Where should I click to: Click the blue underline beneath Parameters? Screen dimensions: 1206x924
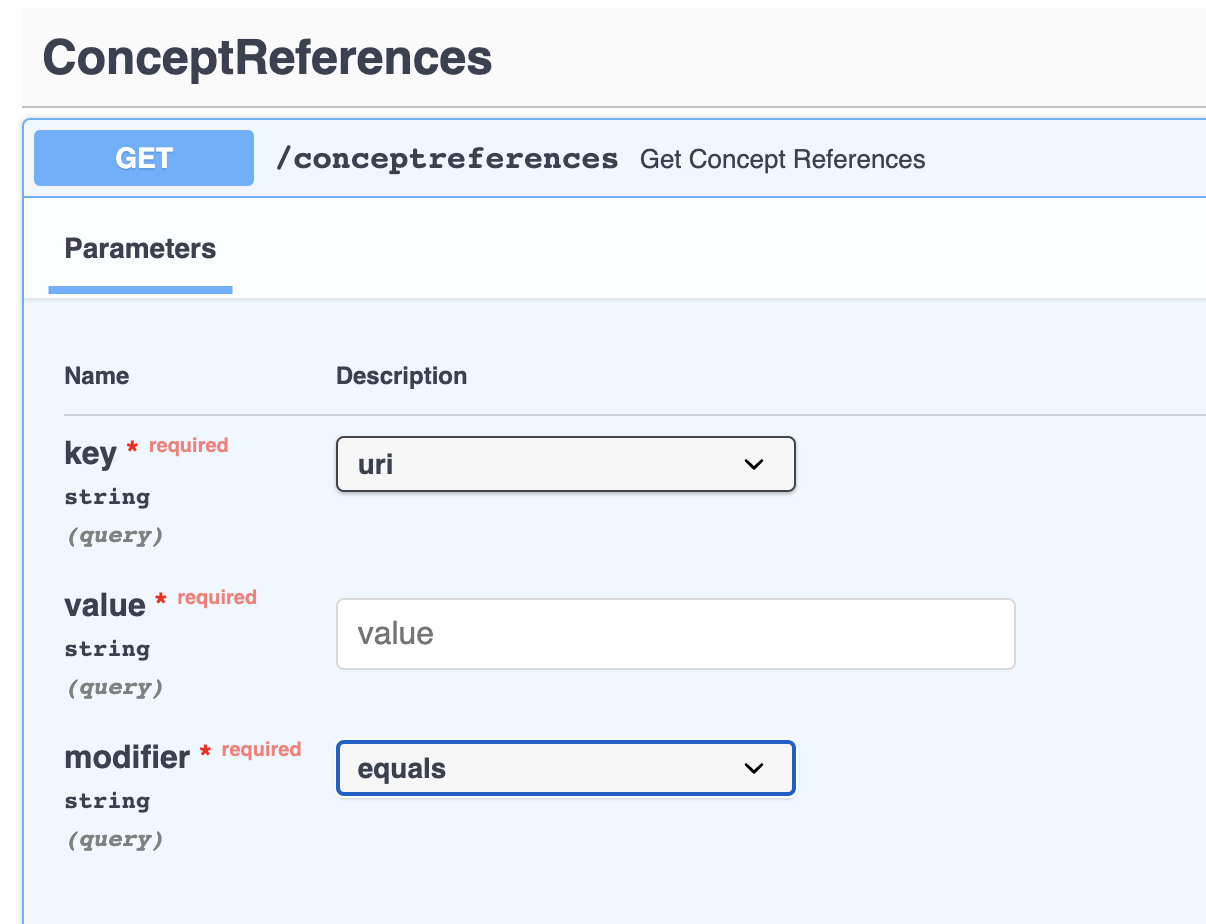(x=140, y=290)
